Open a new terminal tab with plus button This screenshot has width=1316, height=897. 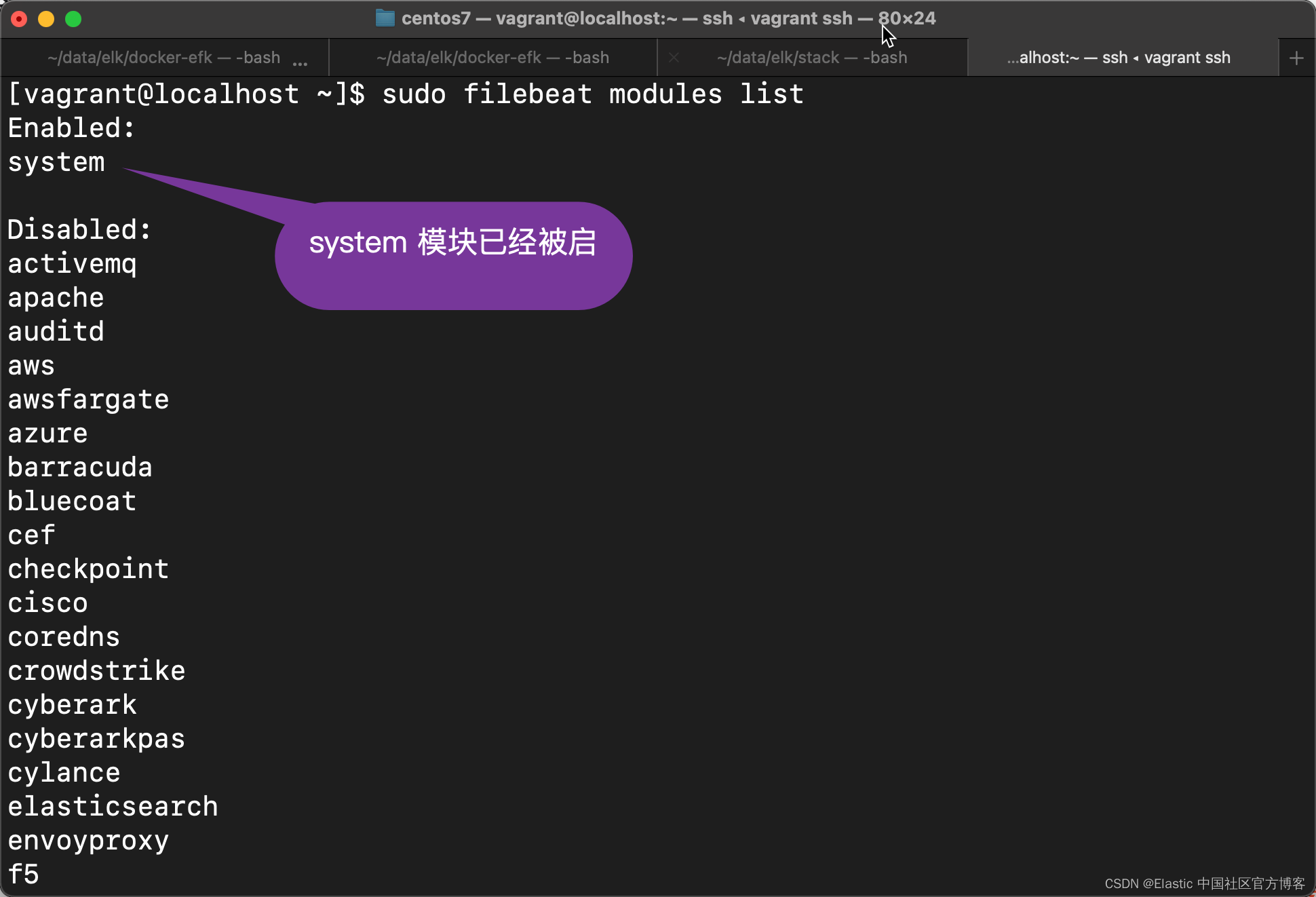pos(1296,58)
